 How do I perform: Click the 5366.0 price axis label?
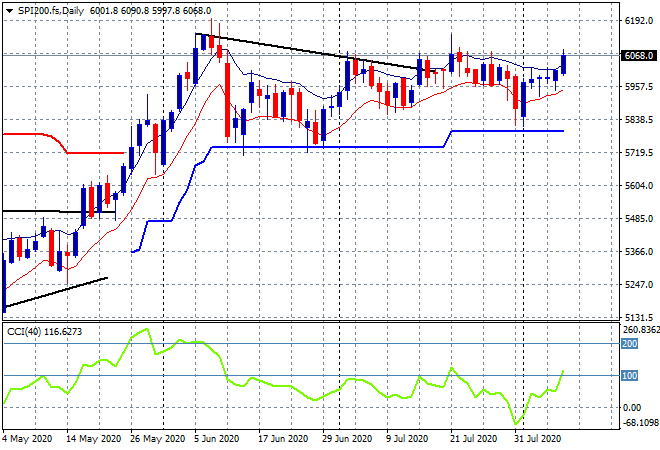[x=639, y=252]
